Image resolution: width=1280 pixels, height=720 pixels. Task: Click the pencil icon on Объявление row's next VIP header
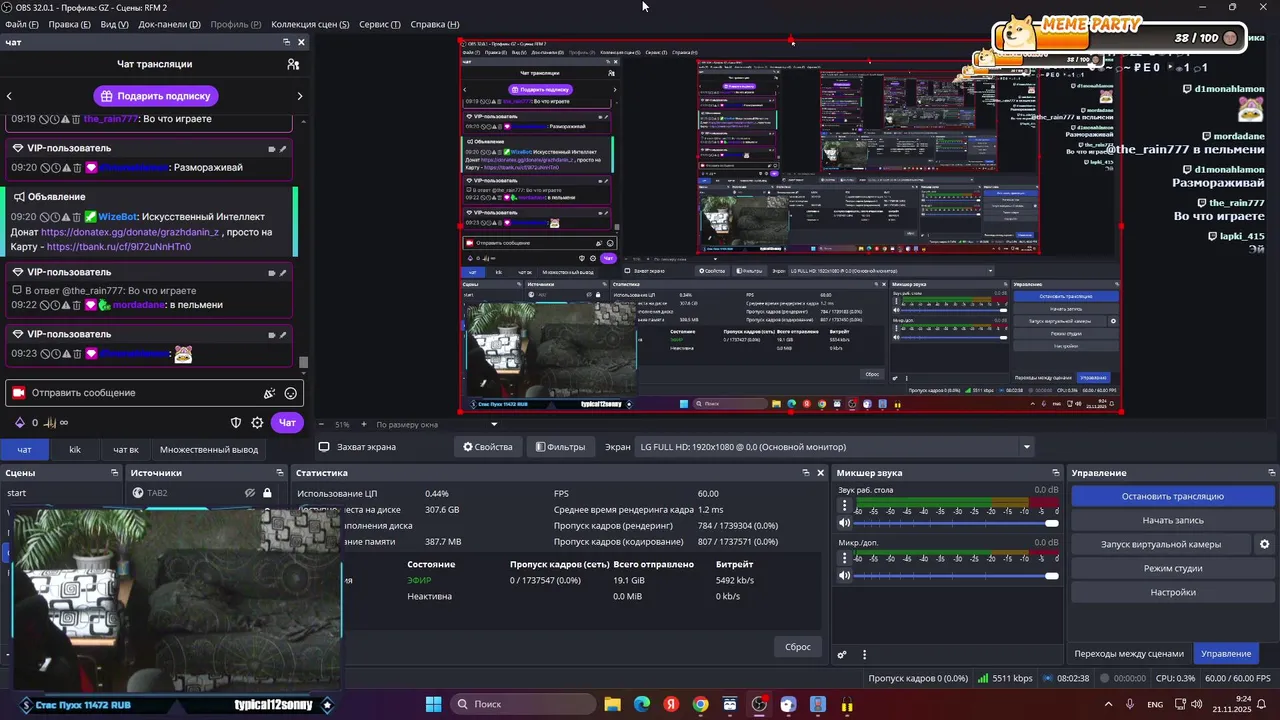click(283, 272)
